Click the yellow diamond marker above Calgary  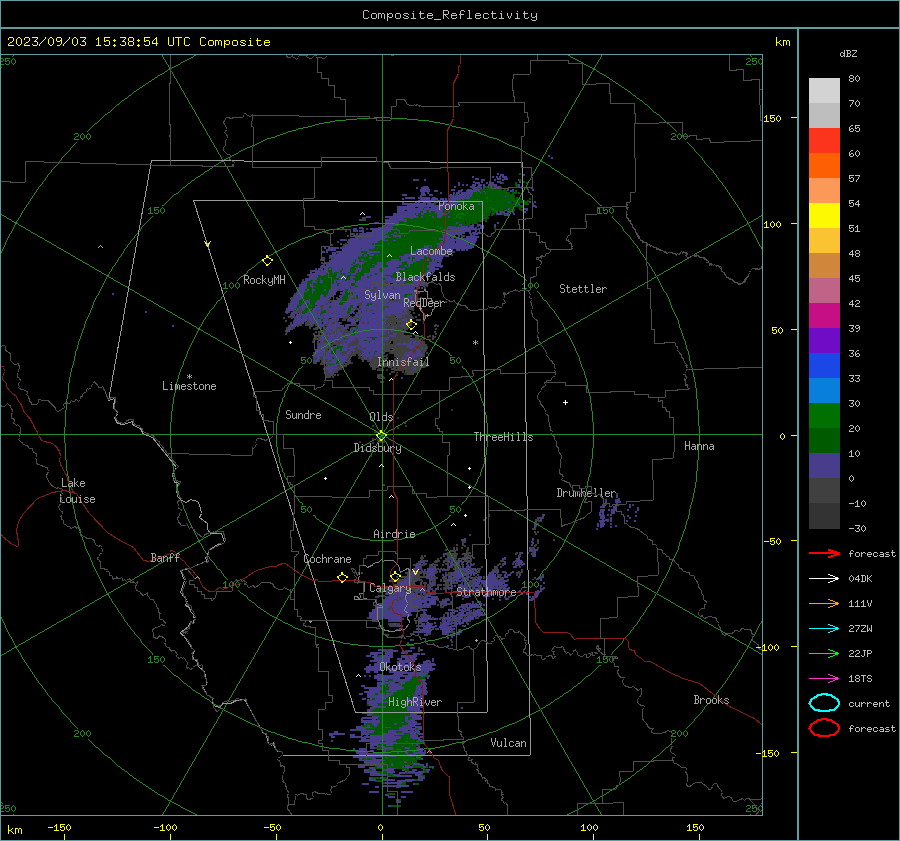click(x=395, y=576)
